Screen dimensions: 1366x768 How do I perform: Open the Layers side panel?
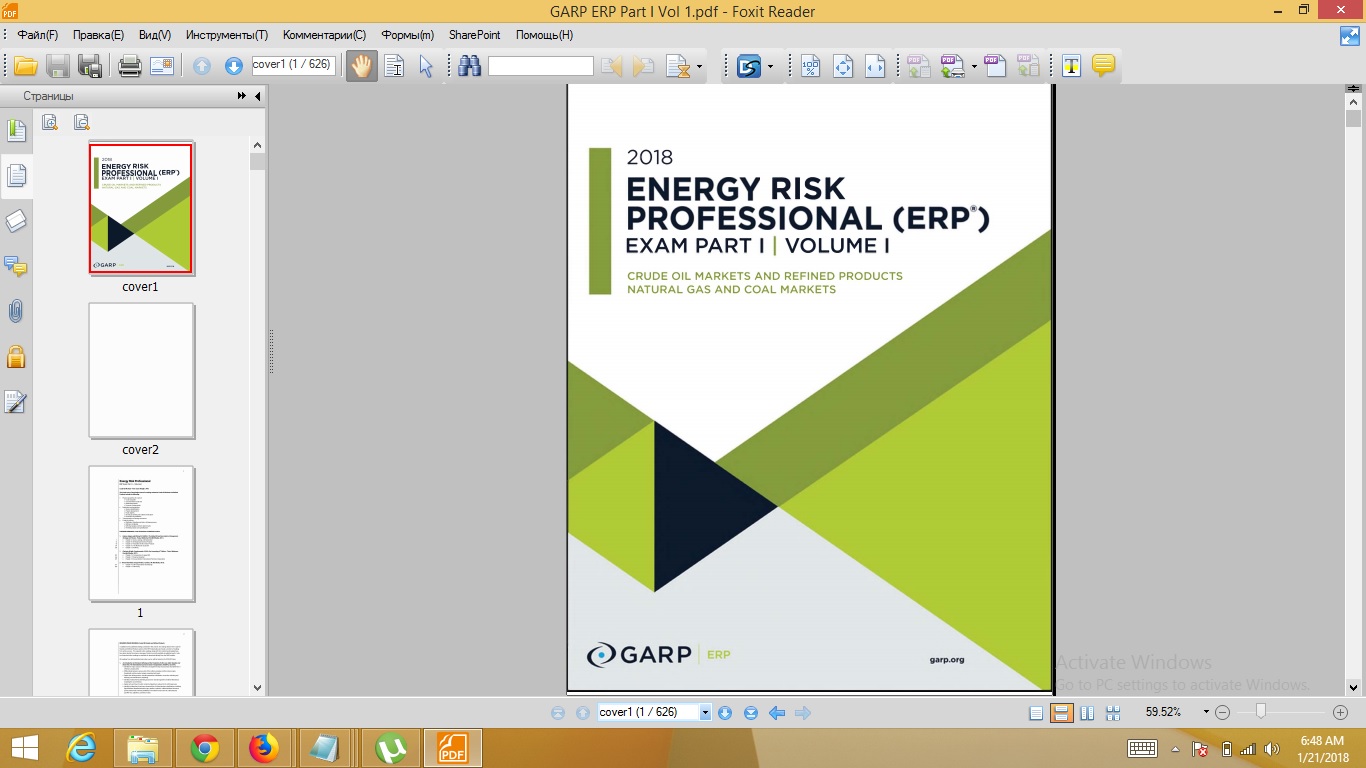[x=16, y=221]
